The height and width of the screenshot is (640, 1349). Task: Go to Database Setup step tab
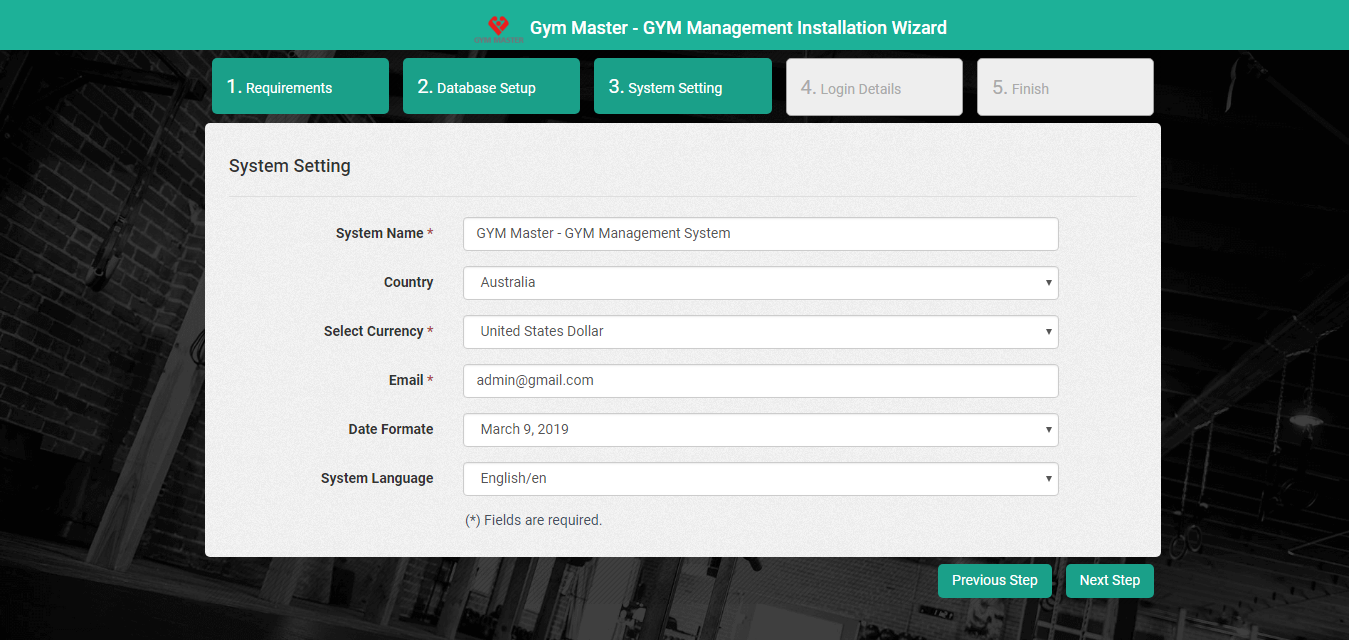491,87
